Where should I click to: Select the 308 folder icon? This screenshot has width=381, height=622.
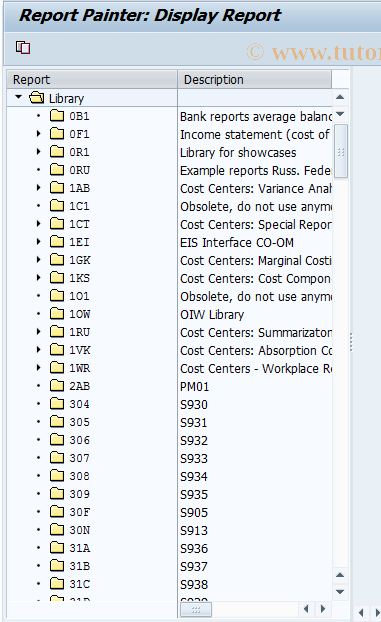(57, 476)
